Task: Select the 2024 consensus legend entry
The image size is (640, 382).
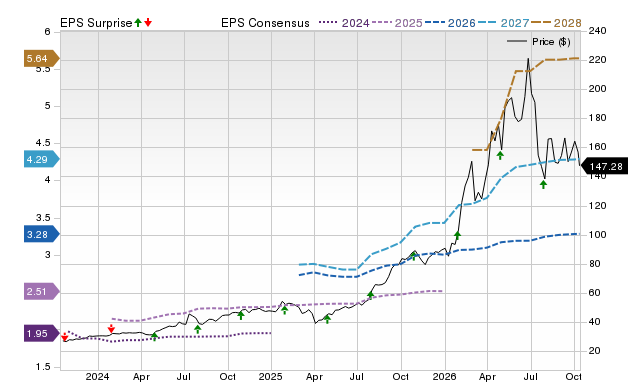Action: click(344, 23)
